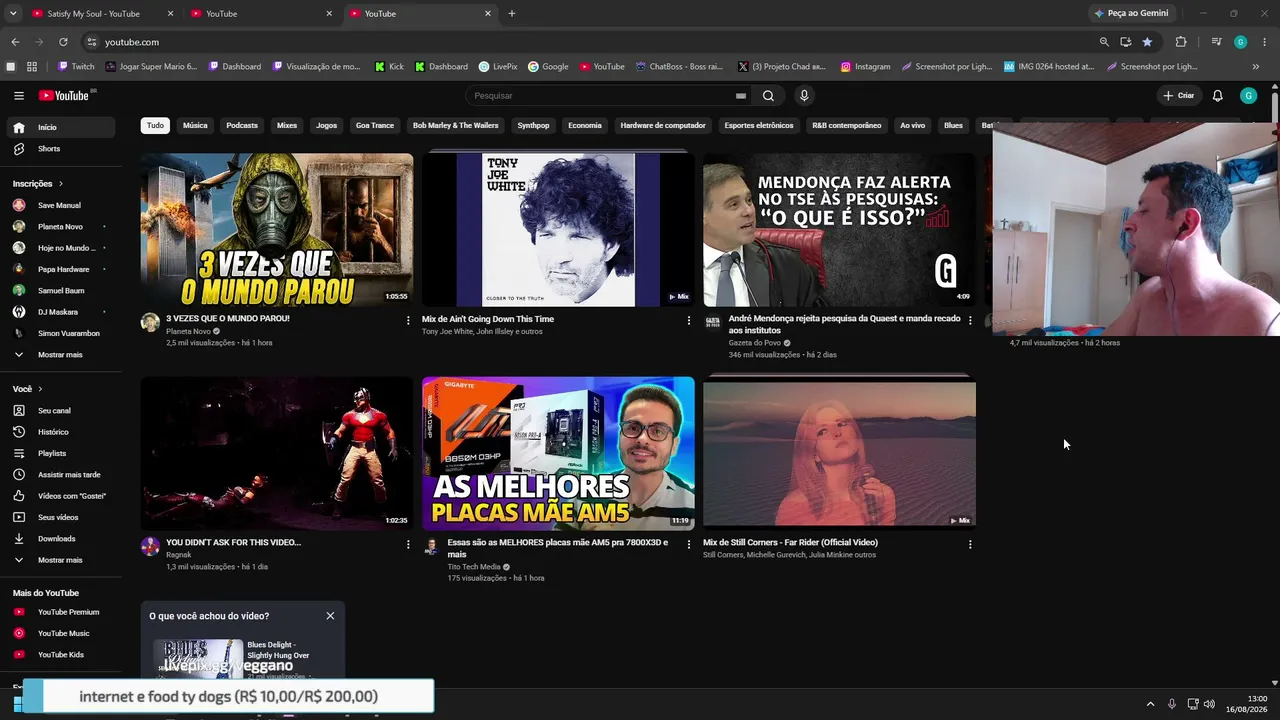Select the Música filter chip

point(195,126)
